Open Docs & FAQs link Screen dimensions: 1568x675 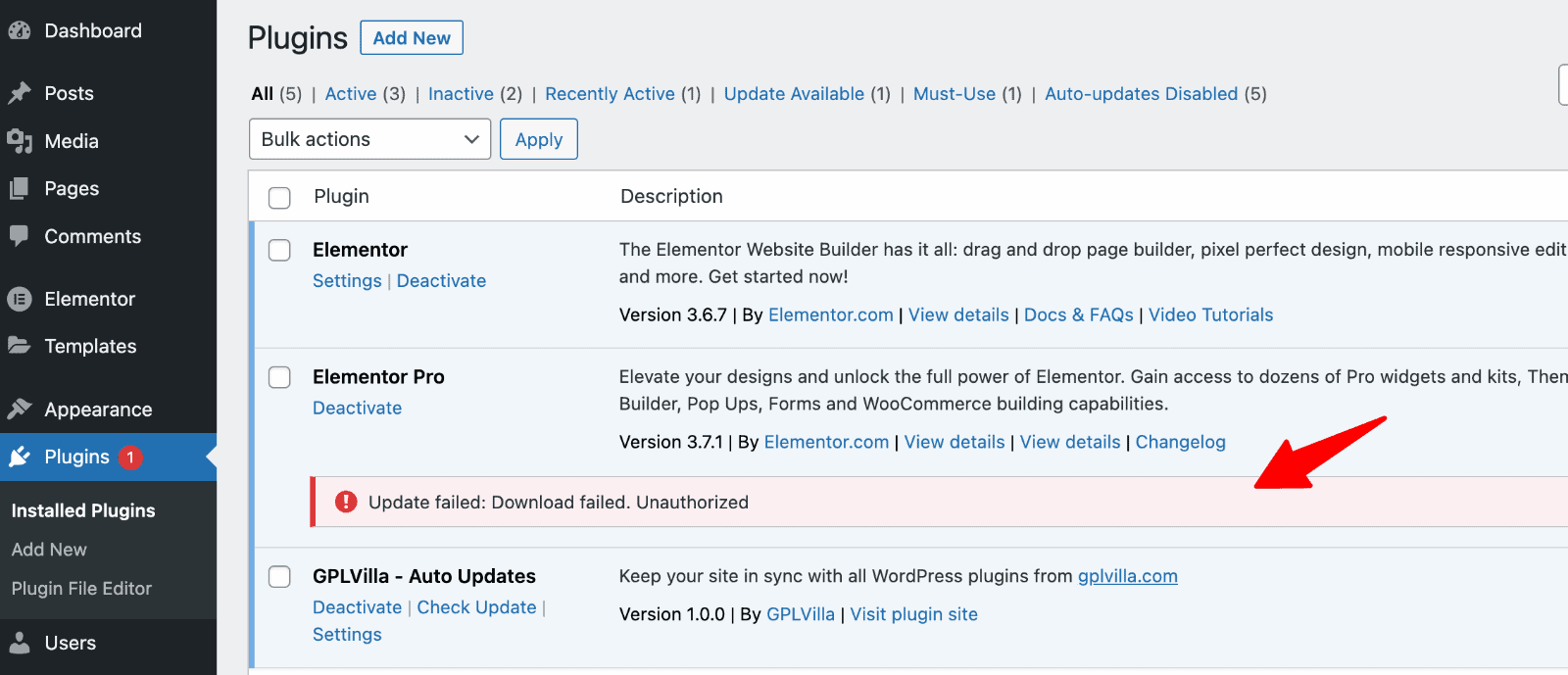point(1079,315)
